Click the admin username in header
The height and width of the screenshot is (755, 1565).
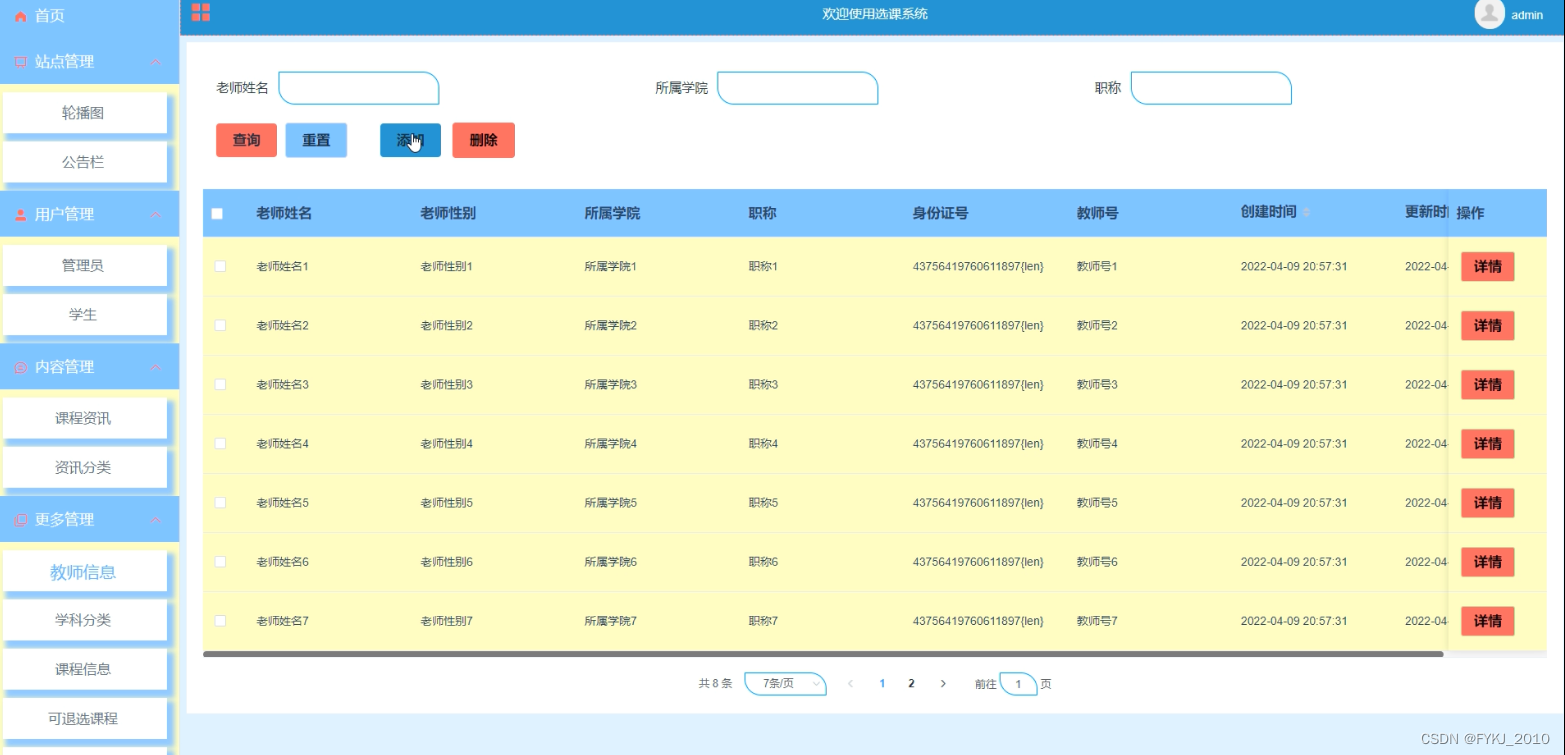click(1527, 15)
